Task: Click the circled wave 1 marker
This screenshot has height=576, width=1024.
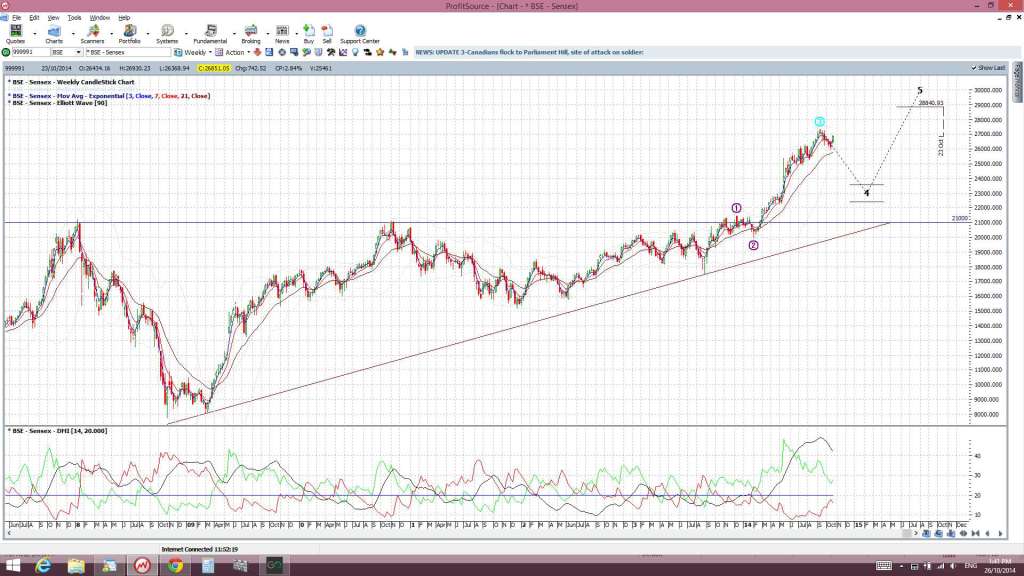Action: 736,208
